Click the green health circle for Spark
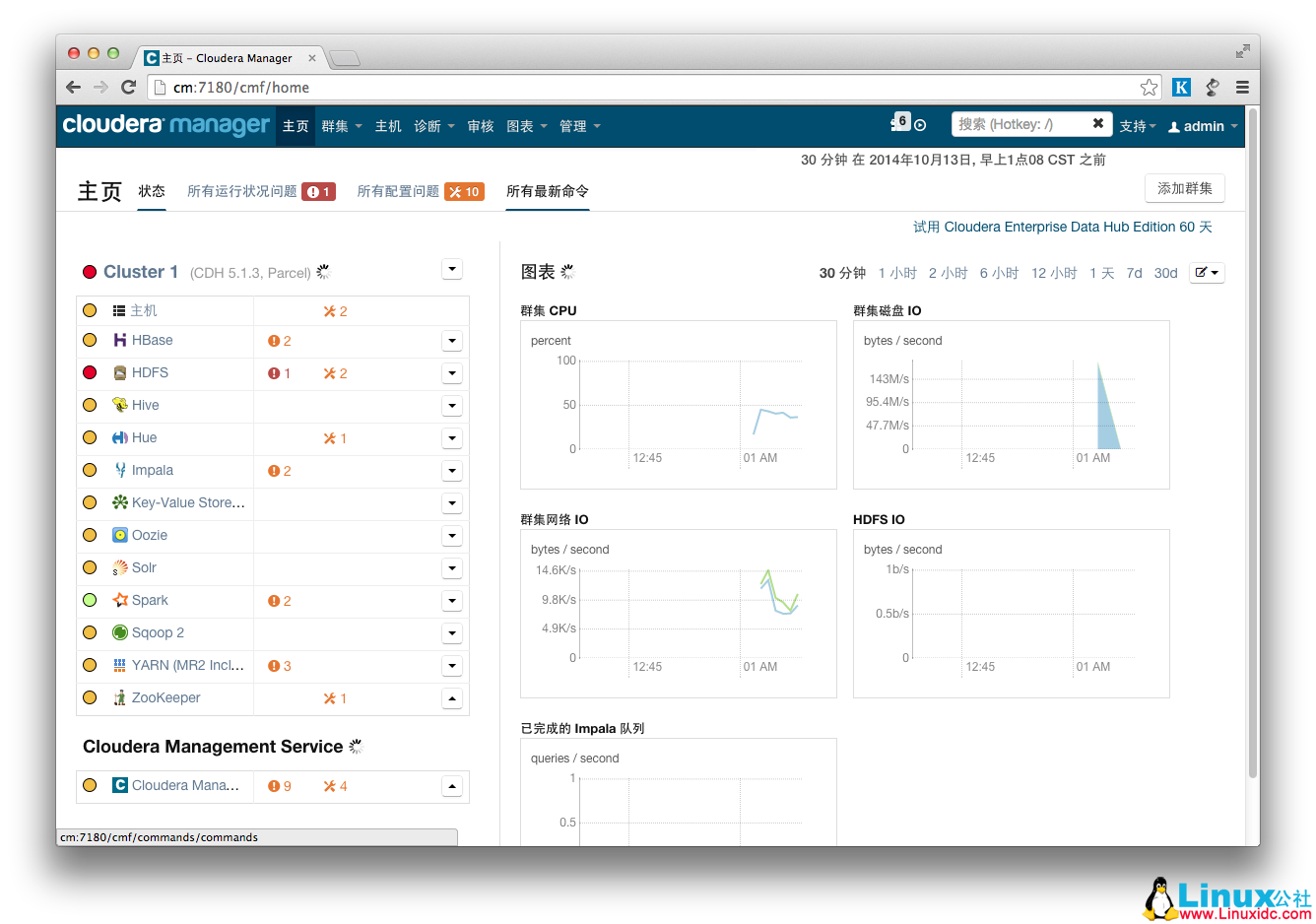 tap(90, 600)
